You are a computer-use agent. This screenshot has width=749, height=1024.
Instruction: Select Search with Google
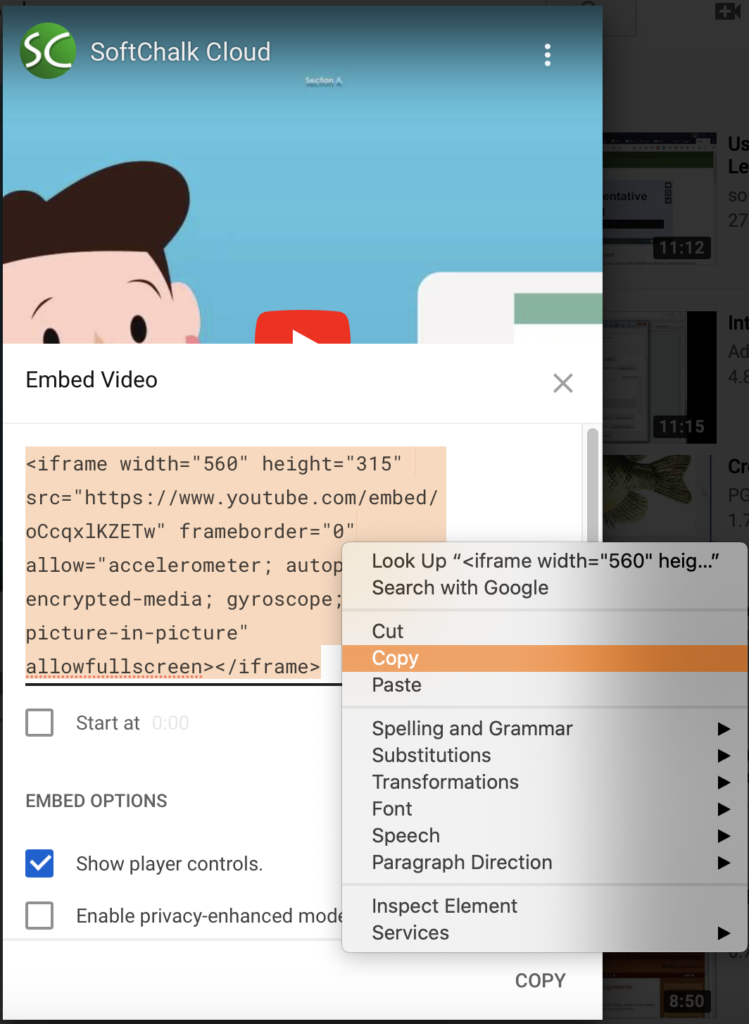(545, 588)
